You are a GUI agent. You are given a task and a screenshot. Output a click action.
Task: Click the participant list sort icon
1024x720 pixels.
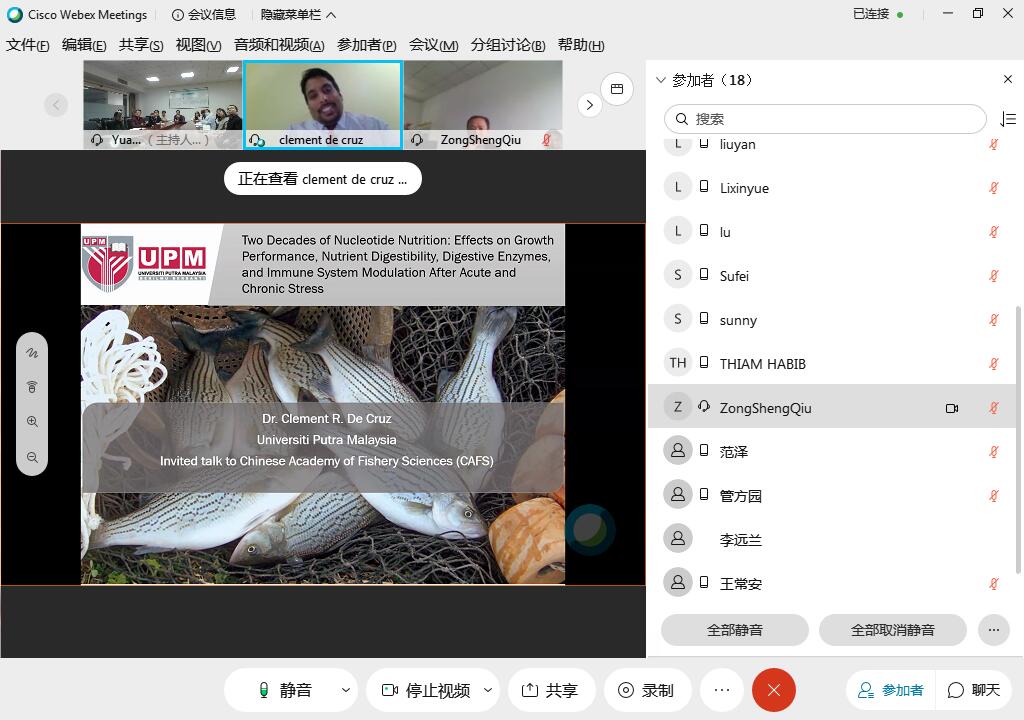click(x=1007, y=119)
